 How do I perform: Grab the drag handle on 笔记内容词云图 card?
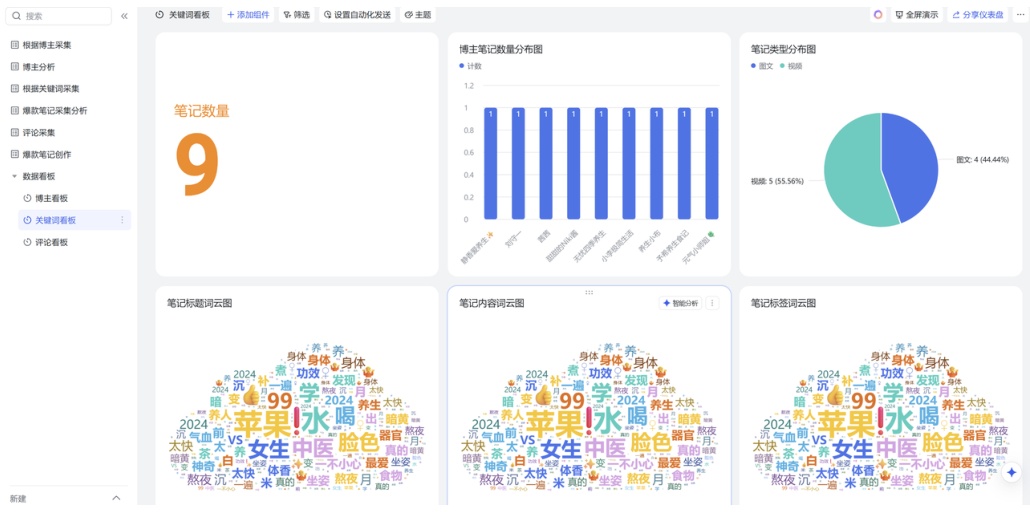click(589, 292)
